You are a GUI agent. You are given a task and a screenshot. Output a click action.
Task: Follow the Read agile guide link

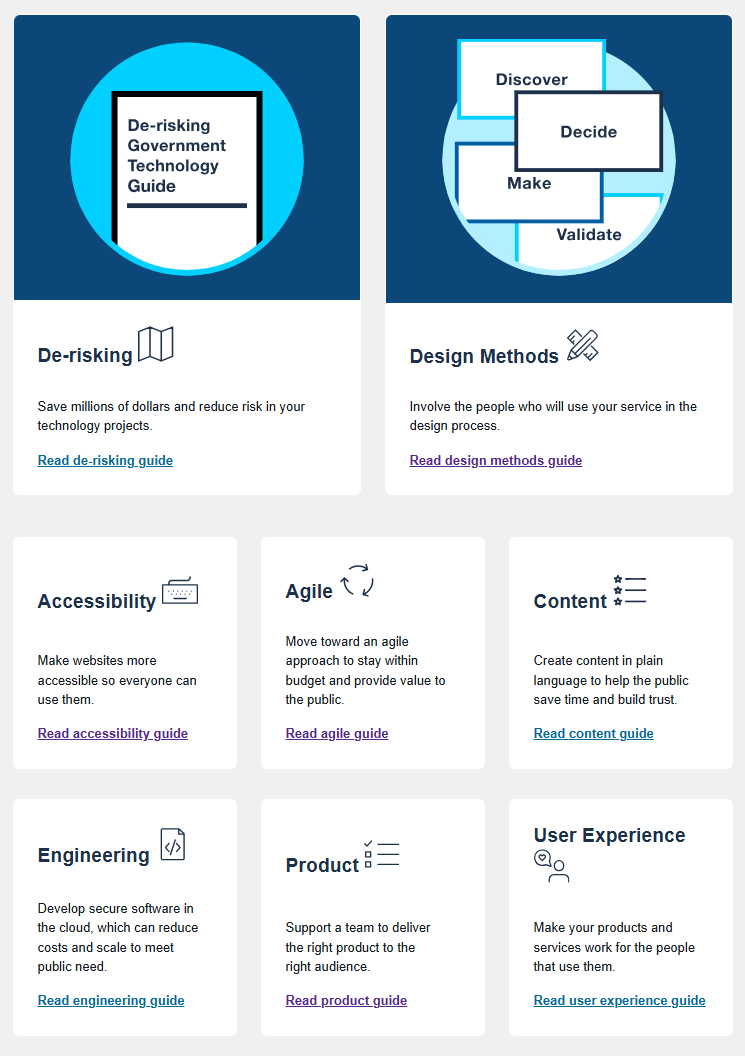(x=336, y=734)
